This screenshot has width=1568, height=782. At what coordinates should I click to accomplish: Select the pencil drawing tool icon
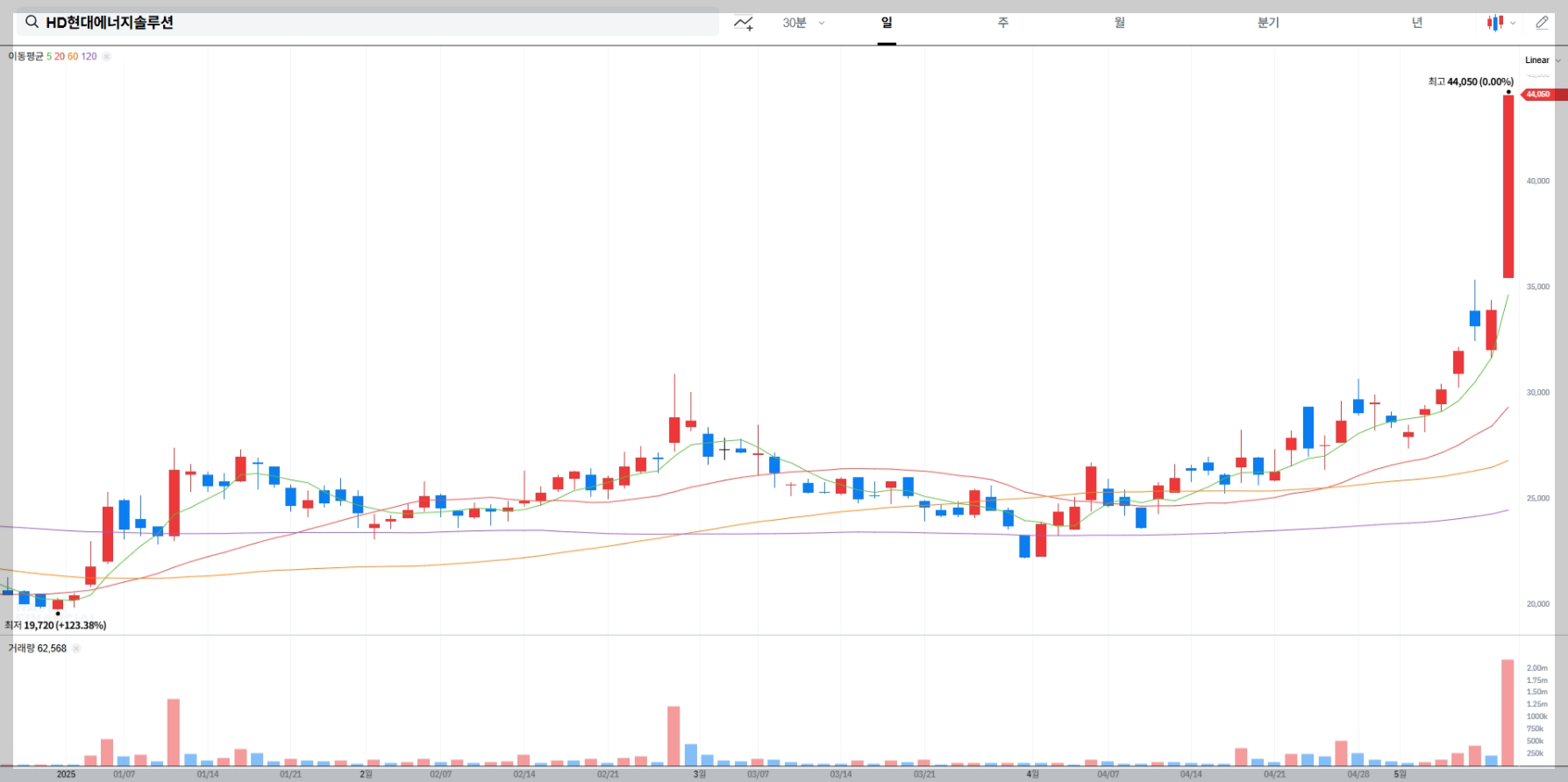(x=1542, y=23)
